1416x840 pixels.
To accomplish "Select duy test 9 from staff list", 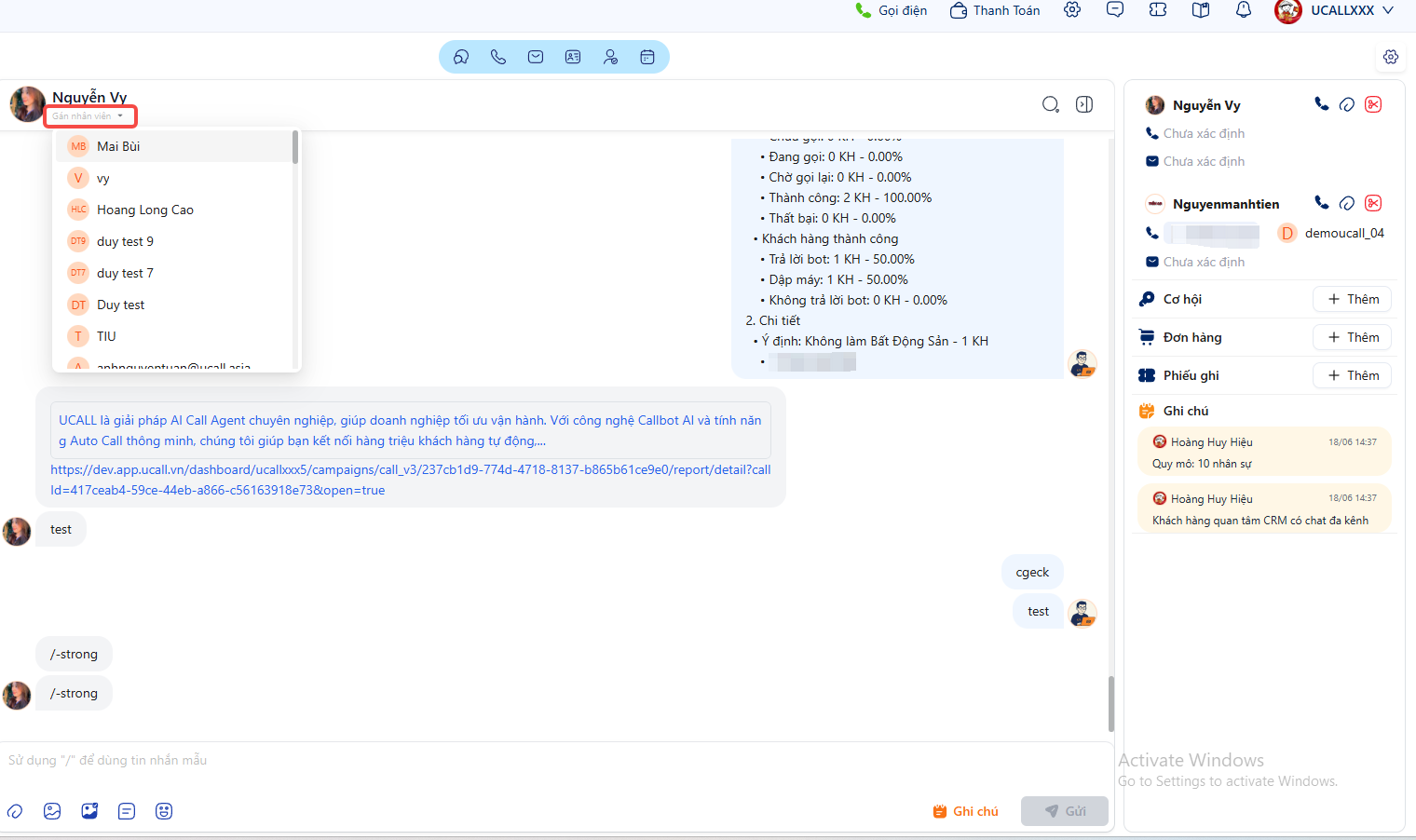I will point(173,241).
